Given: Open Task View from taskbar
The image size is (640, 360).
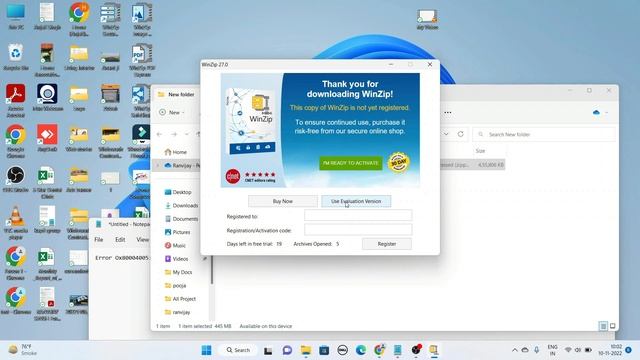Looking at the screenshot, I should 268,350.
